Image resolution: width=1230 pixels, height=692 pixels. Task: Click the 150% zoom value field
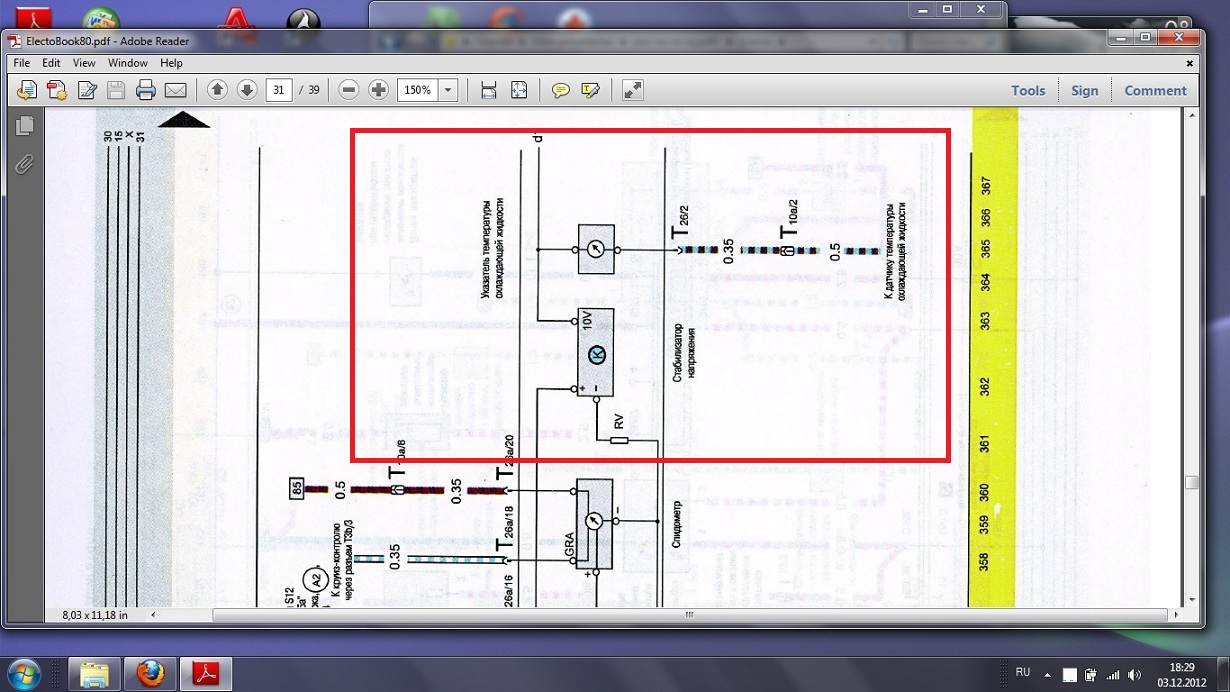point(418,90)
